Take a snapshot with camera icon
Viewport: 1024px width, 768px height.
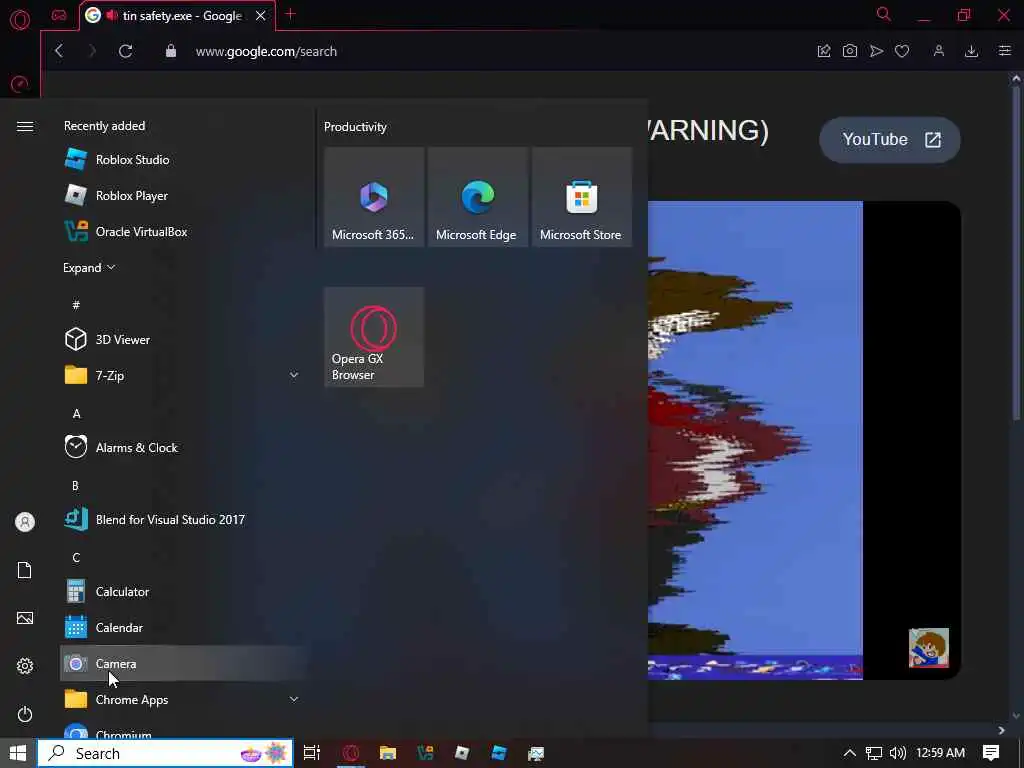point(850,51)
